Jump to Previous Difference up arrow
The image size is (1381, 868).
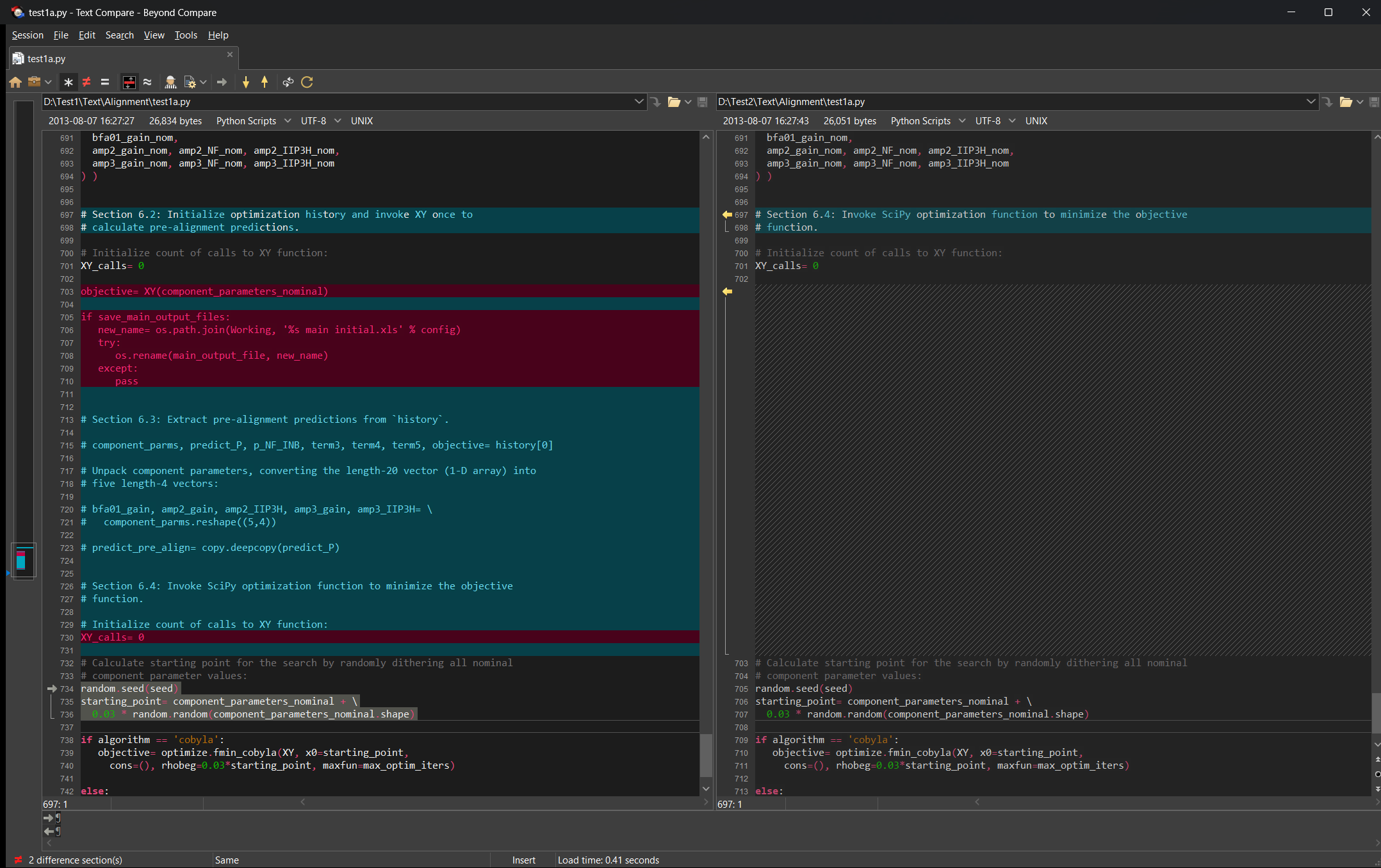point(265,82)
